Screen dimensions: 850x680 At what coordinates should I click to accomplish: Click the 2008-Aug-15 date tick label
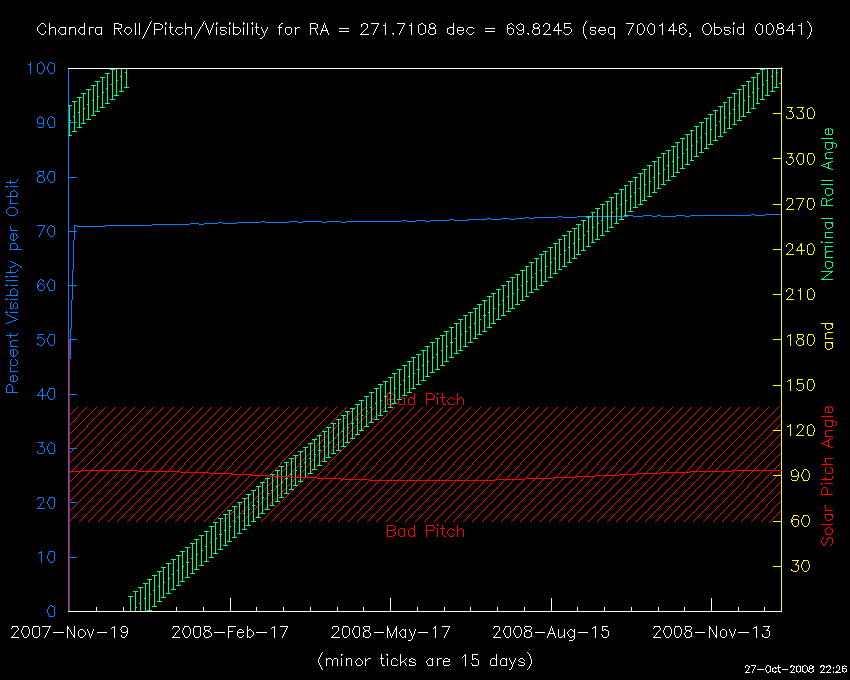[550, 632]
